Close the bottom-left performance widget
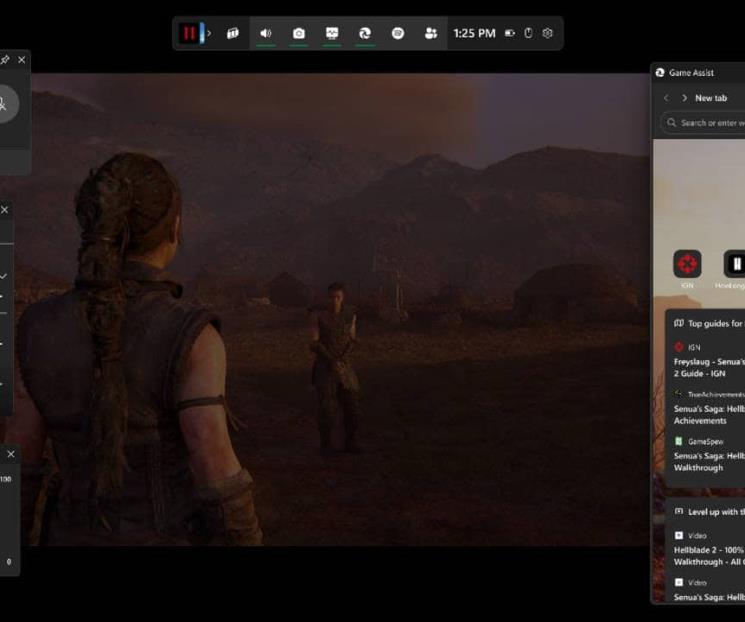This screenshot has width=745, height=622. pos(11,454)
